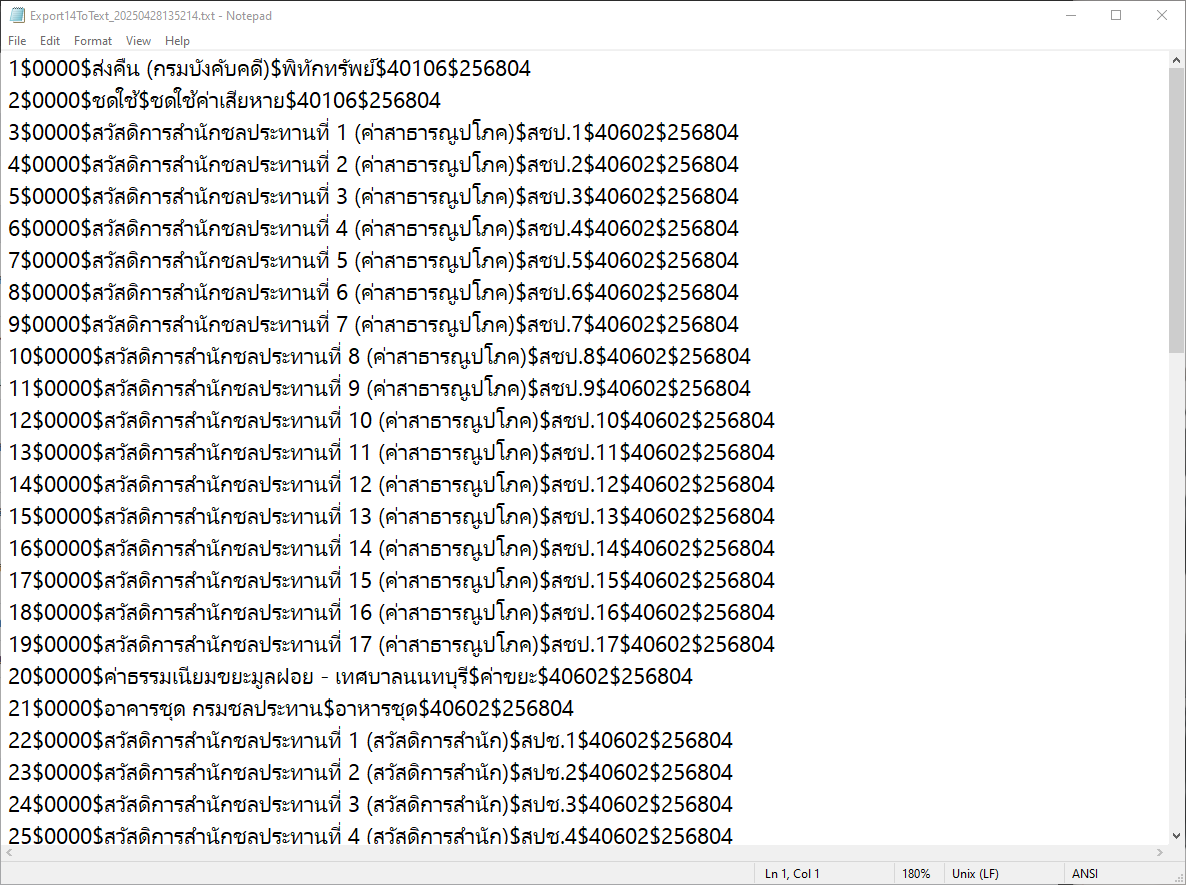Image resolution: width=1186 pixels, height=885 pixels.
Task: Click the line starting with 13$0000$
Action: click(391, 452)
